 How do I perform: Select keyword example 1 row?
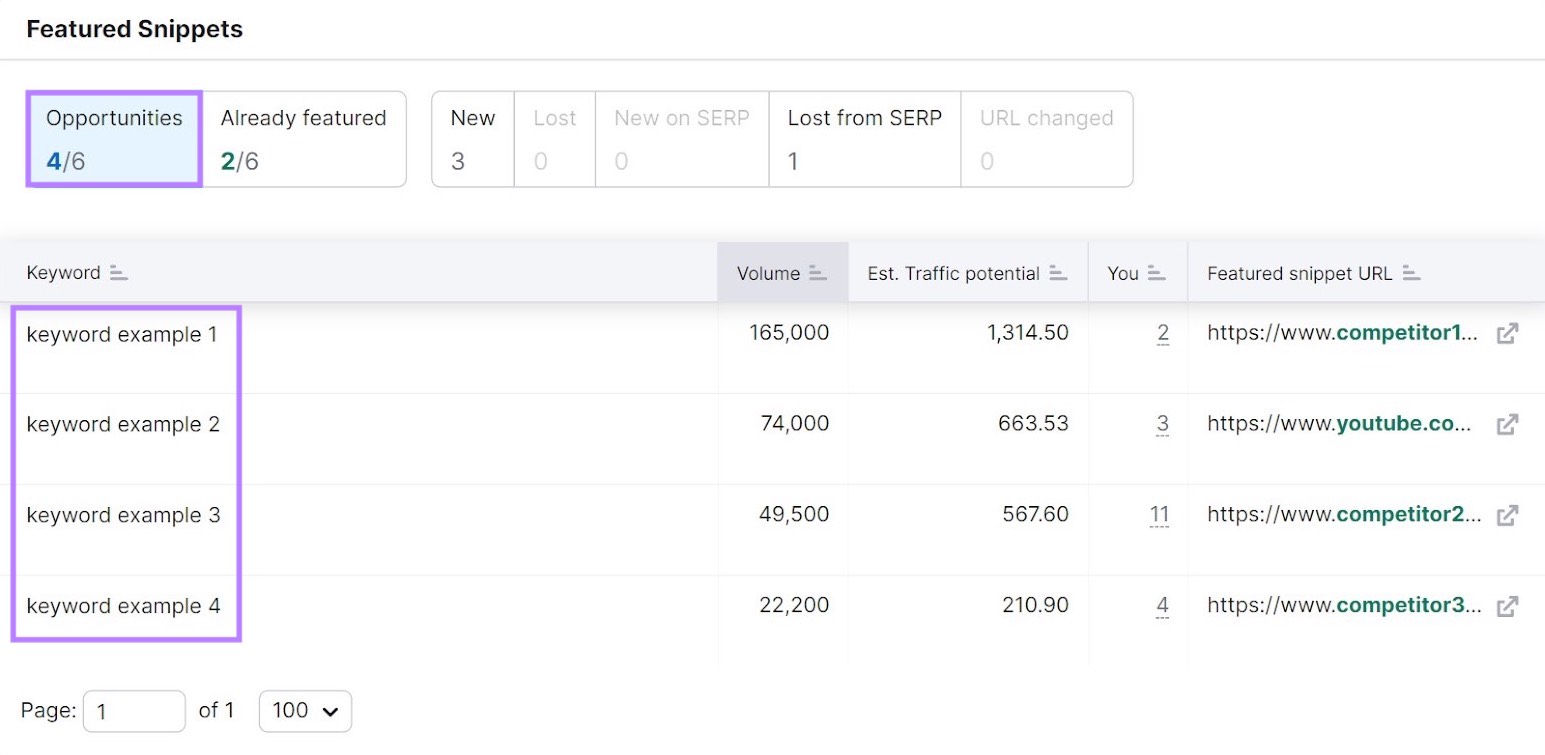(x=122, y=335)
